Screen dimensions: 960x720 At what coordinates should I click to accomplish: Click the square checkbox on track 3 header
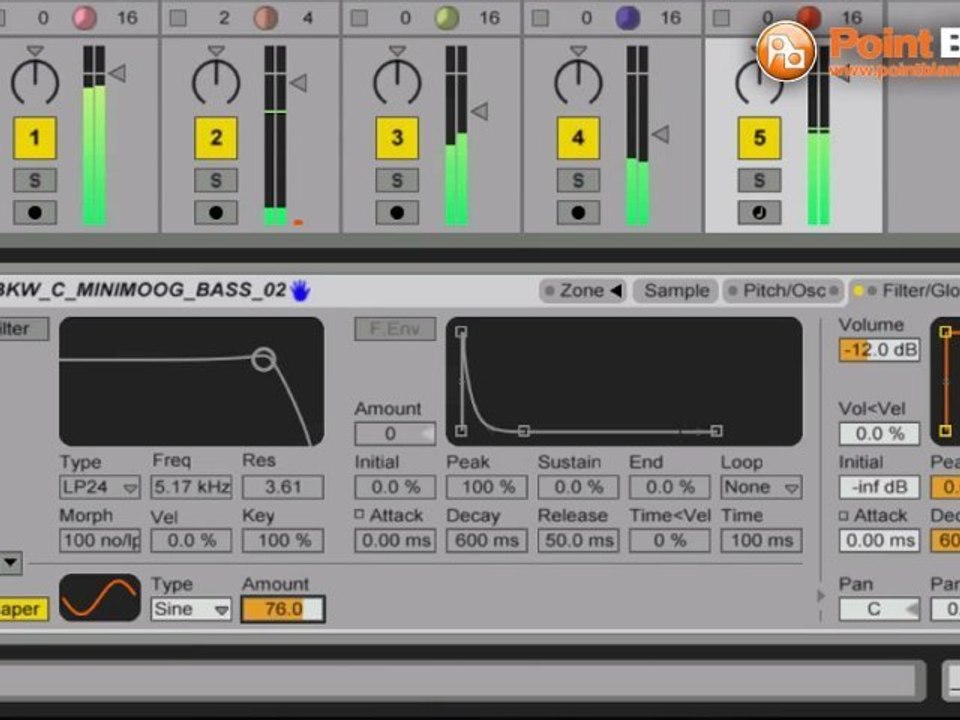pyautogui.click(x=359, y=18)
